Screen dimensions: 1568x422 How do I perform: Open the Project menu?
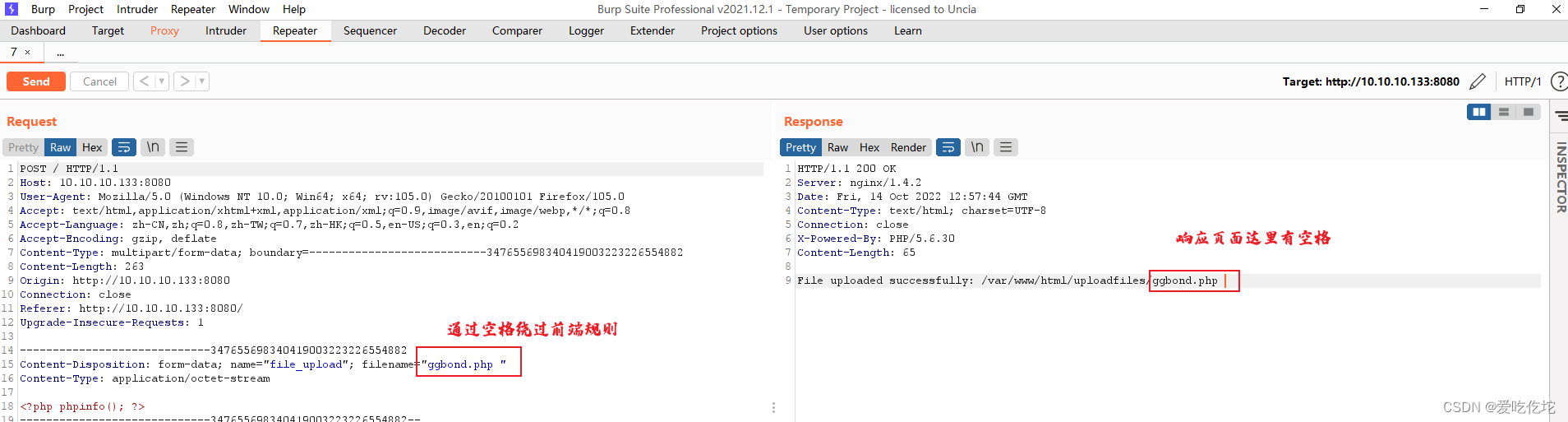pos(85,9)
